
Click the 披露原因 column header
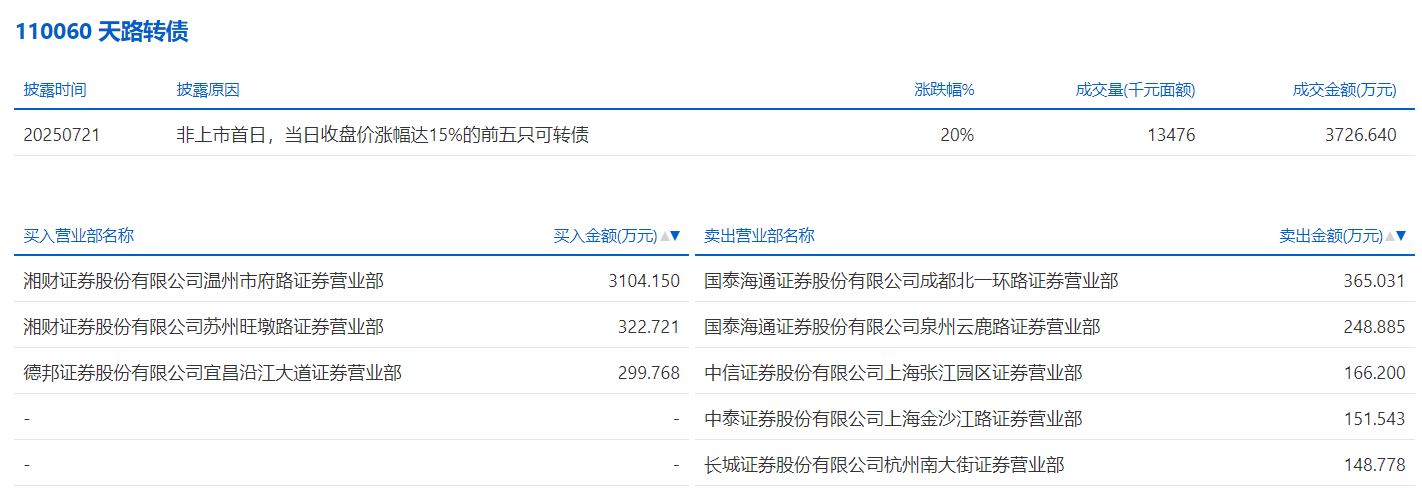coord(208,90)
